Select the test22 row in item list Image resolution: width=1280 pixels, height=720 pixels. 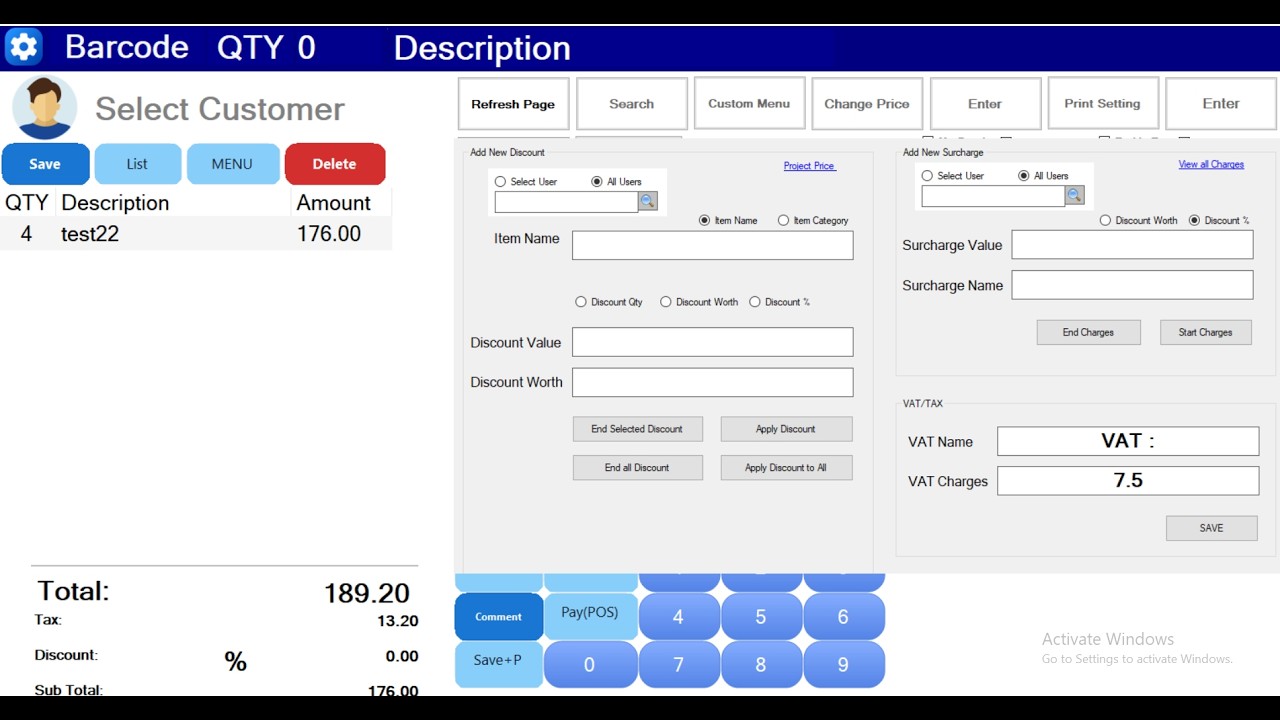click(x=196, y=234)
